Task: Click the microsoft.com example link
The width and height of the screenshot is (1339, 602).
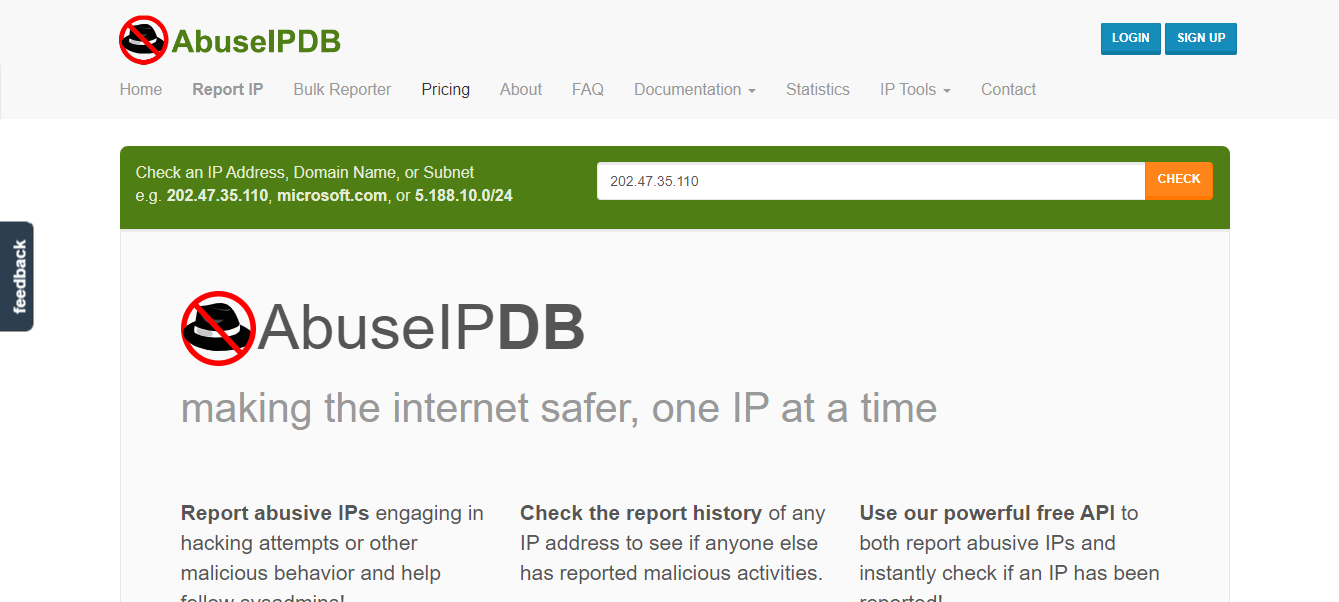Action: pos(331,195)
